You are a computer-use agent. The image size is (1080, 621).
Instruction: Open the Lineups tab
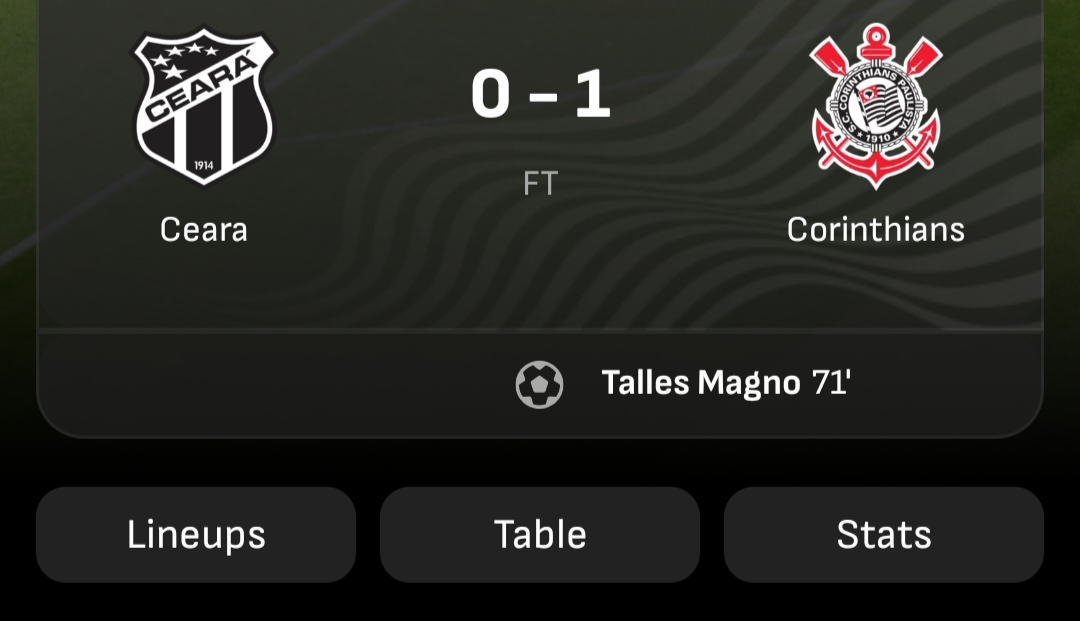[x=196, y=535]
